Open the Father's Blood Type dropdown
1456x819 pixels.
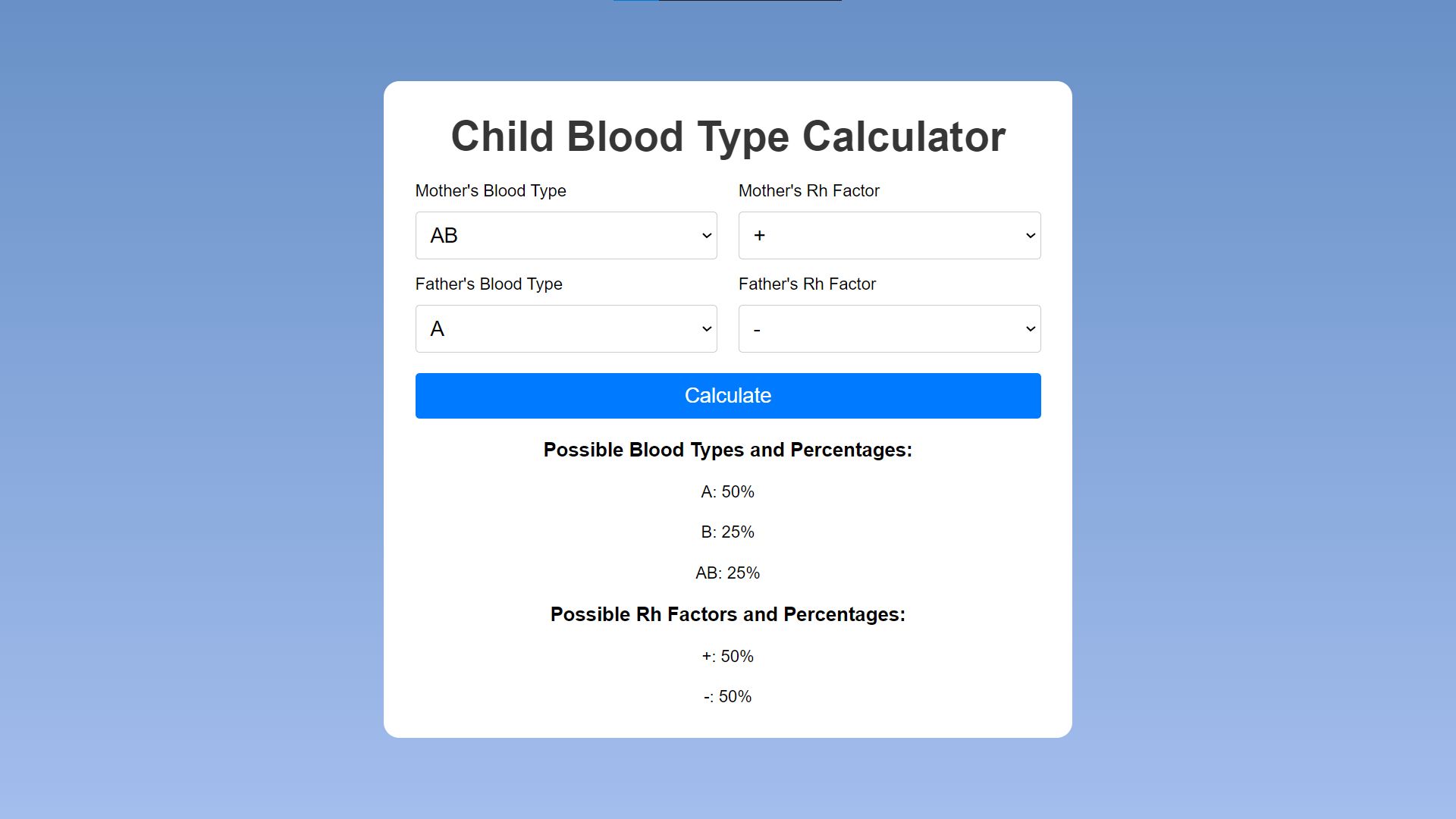[566, 328]
